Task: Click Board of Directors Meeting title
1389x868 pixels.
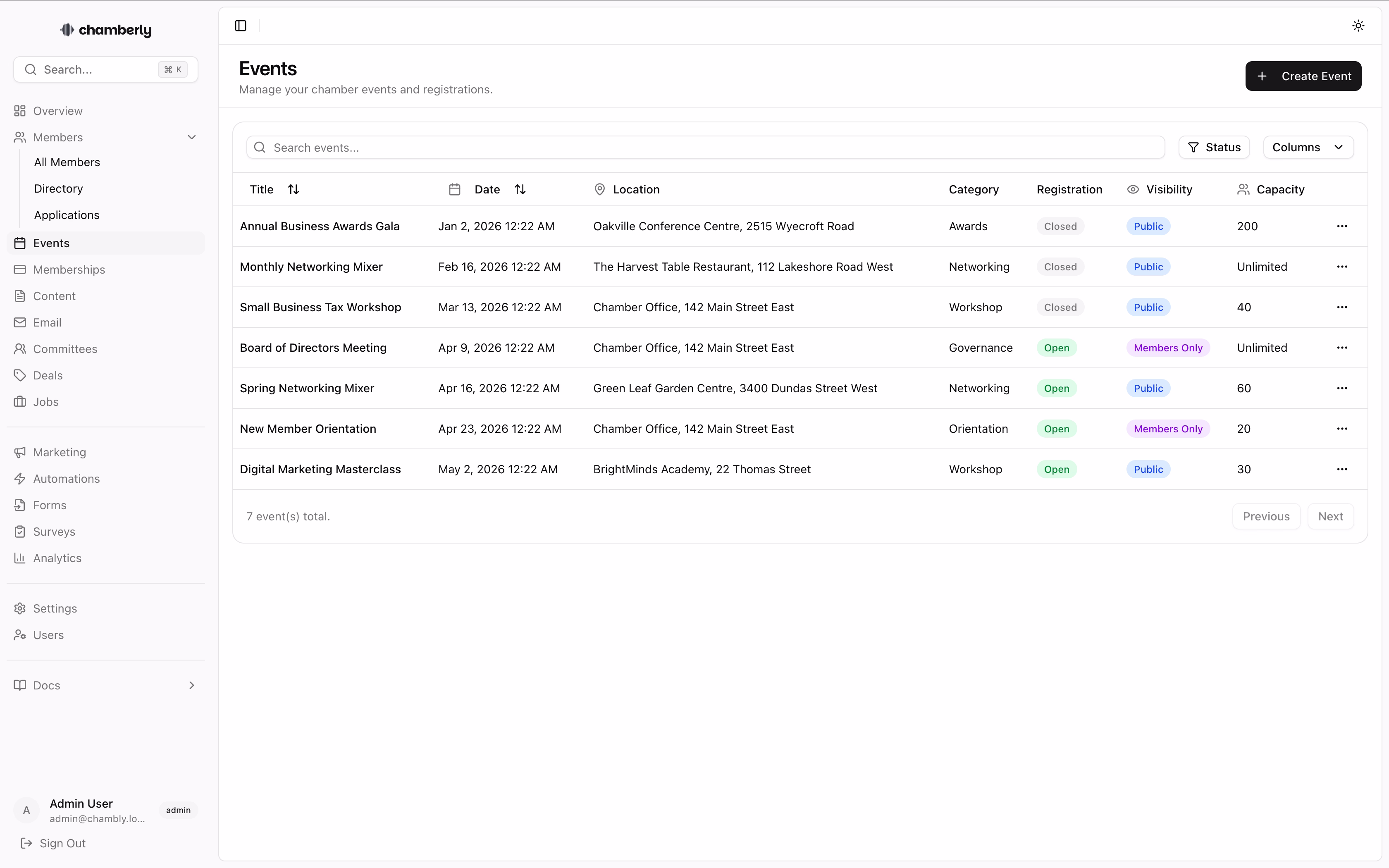Action: (313, 348)
